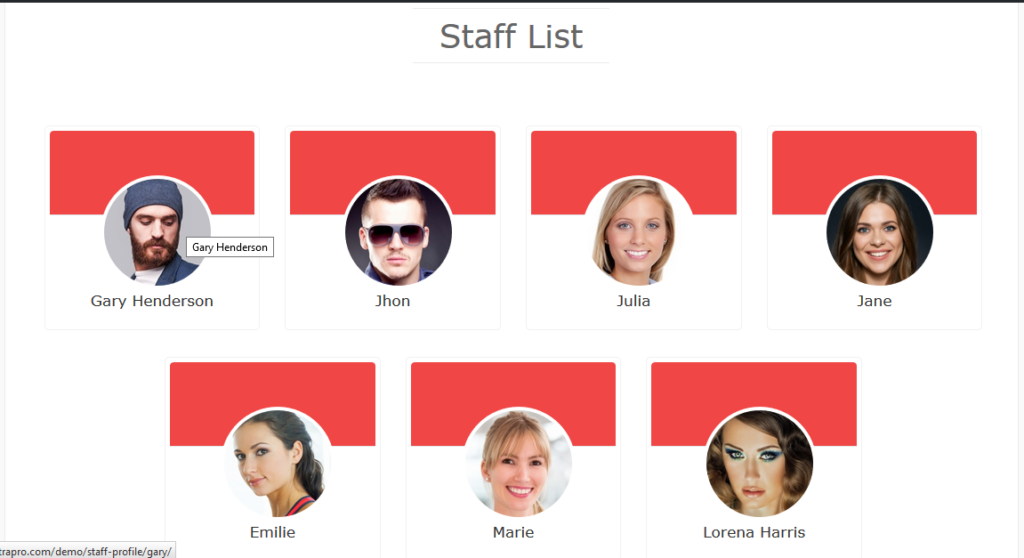This screenshot has width=1024, height=558.
Task: Open the Jane name link
Action: pyautogui.click(x=874, y=301)
